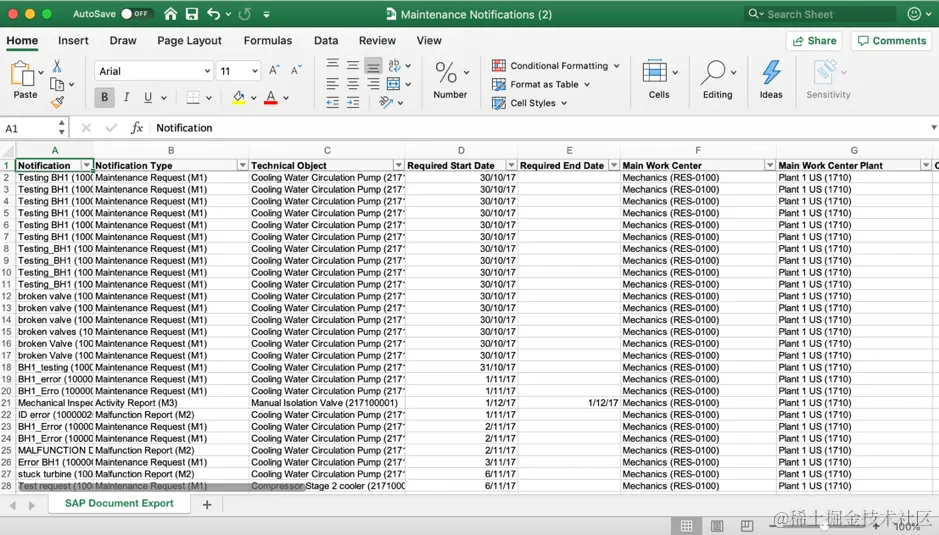
Task: Open the Comments button
Action: (x=892, y=41)
